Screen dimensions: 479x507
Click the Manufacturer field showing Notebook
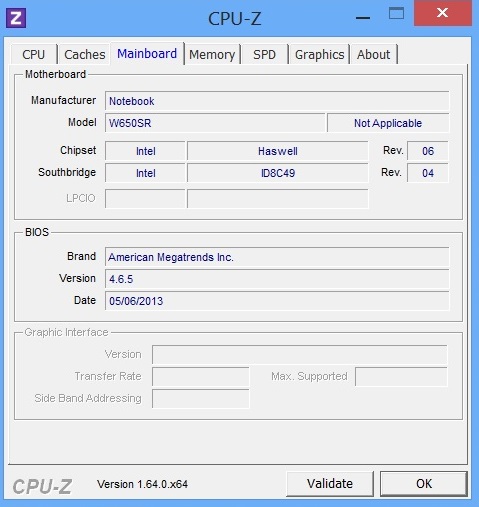click(x=277, y=101)
